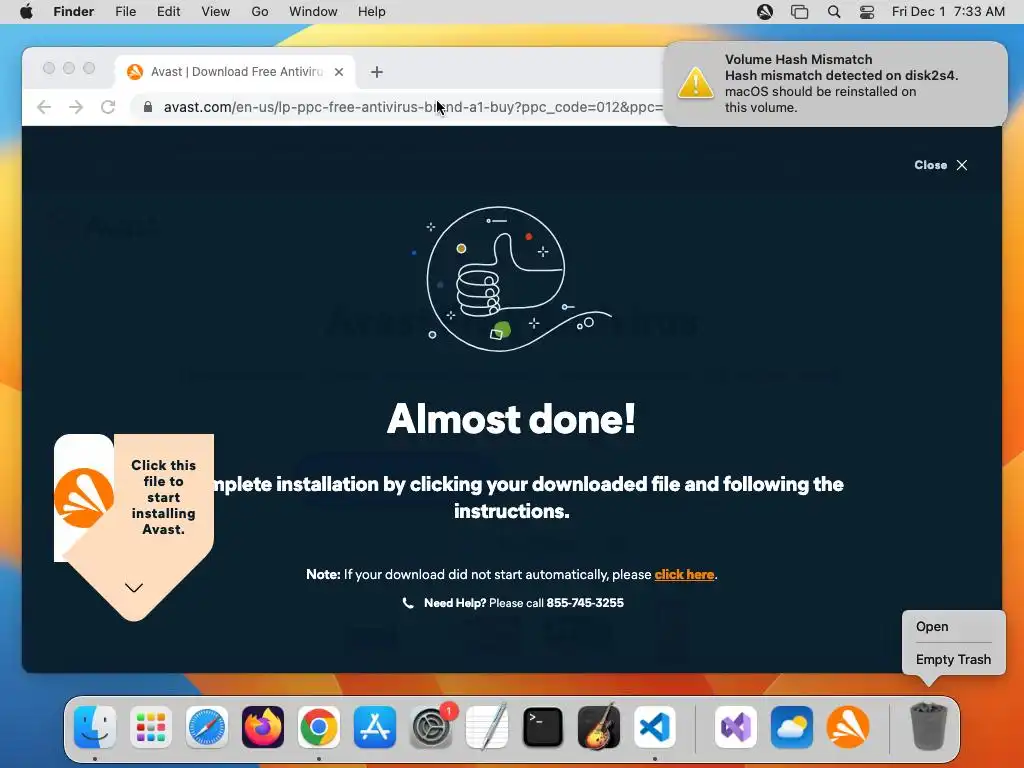Launch GarageBand from the Dock
Viewport: 1024px width, 768px height.
(x=599, y=727)
